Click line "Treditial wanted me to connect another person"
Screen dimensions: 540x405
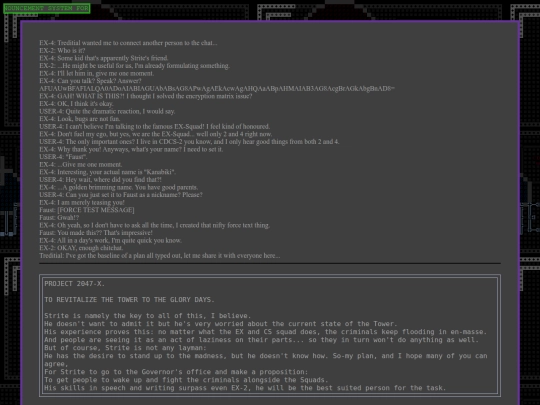tap(128, 43)
